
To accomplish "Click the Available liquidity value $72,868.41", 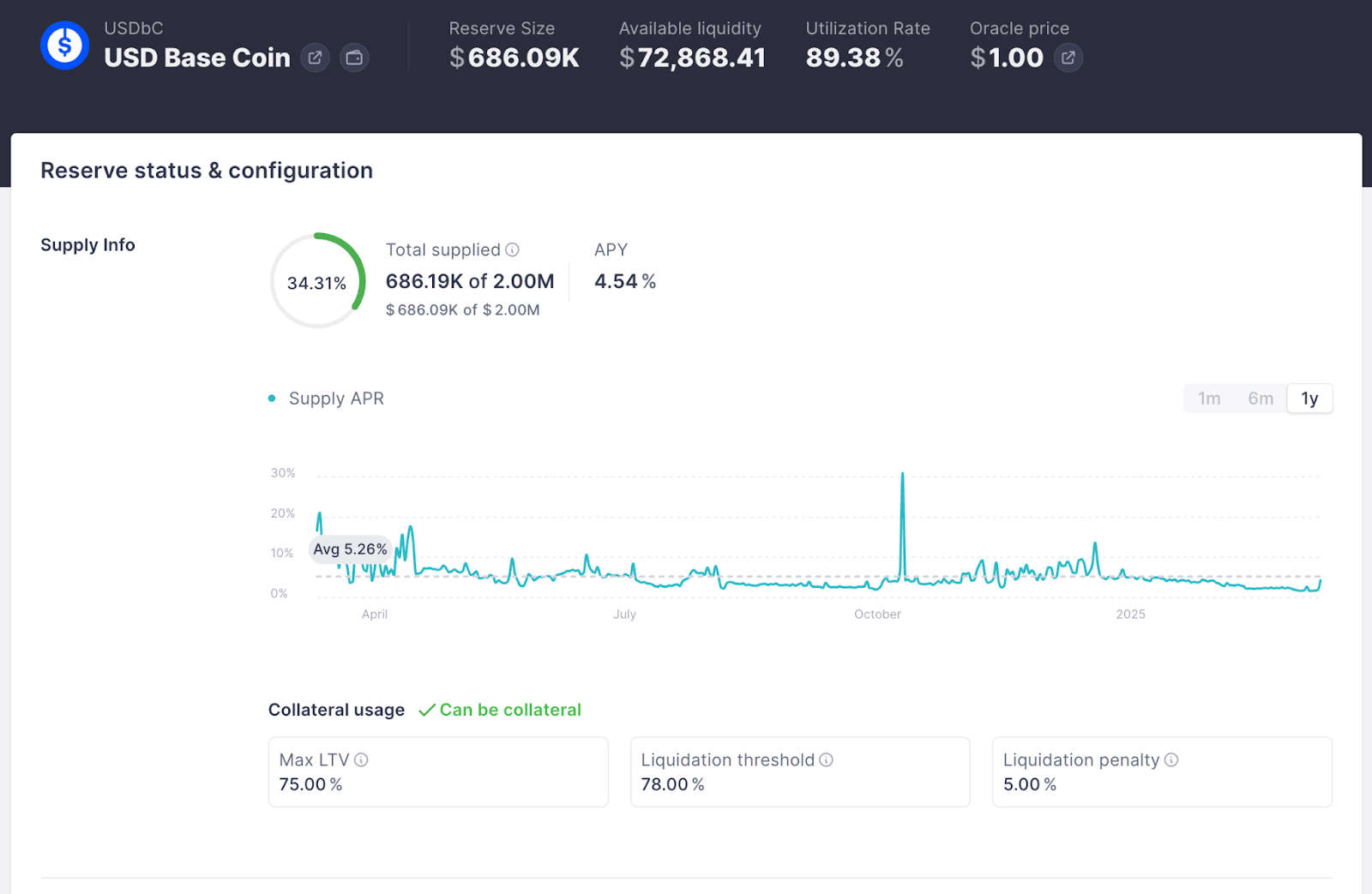I will tap(692, 57).
